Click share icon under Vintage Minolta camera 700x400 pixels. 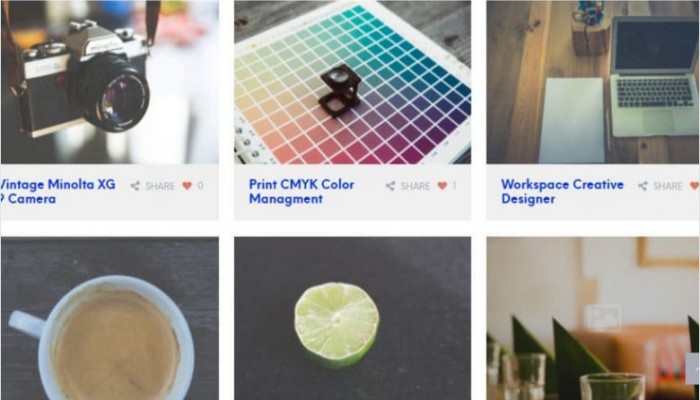click(135, 186)
